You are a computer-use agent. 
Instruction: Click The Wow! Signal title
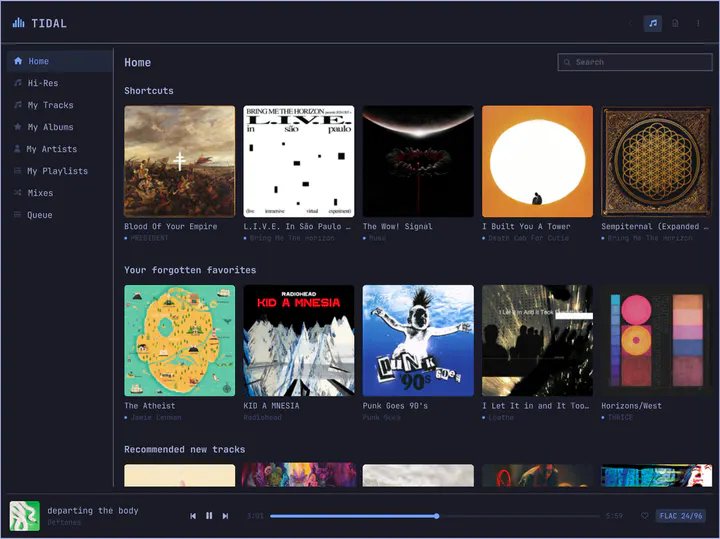[x=397, y=226]
